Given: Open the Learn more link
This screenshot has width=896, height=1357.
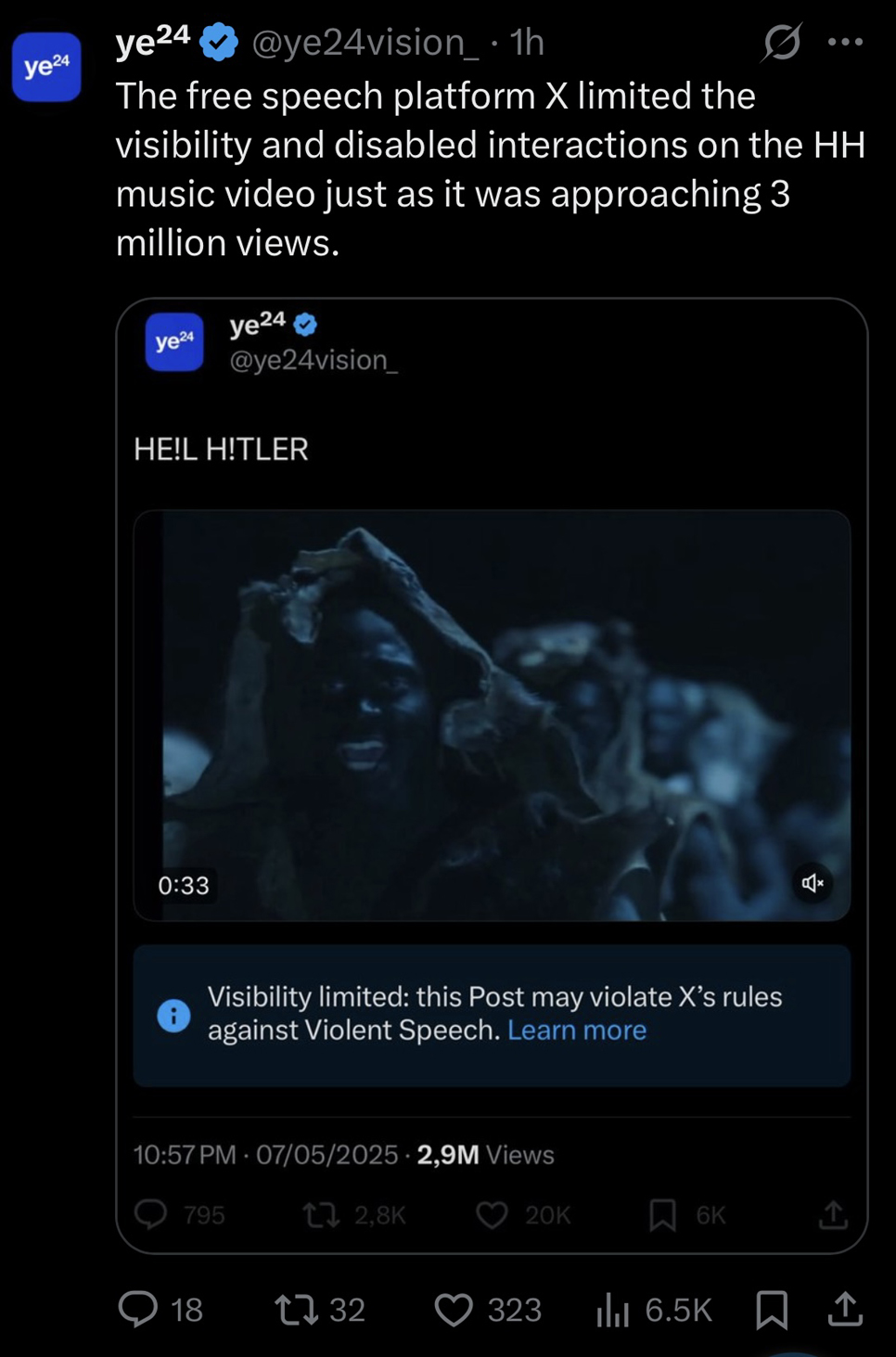Looking at the screenshot, I should pos(577,1031).
